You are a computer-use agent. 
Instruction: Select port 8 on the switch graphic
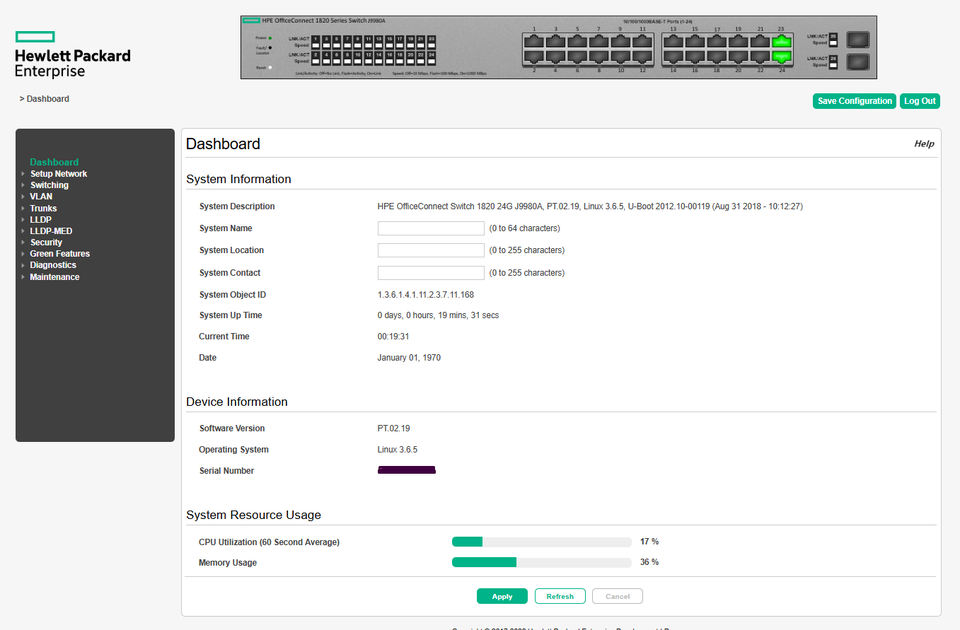(599, 57)
